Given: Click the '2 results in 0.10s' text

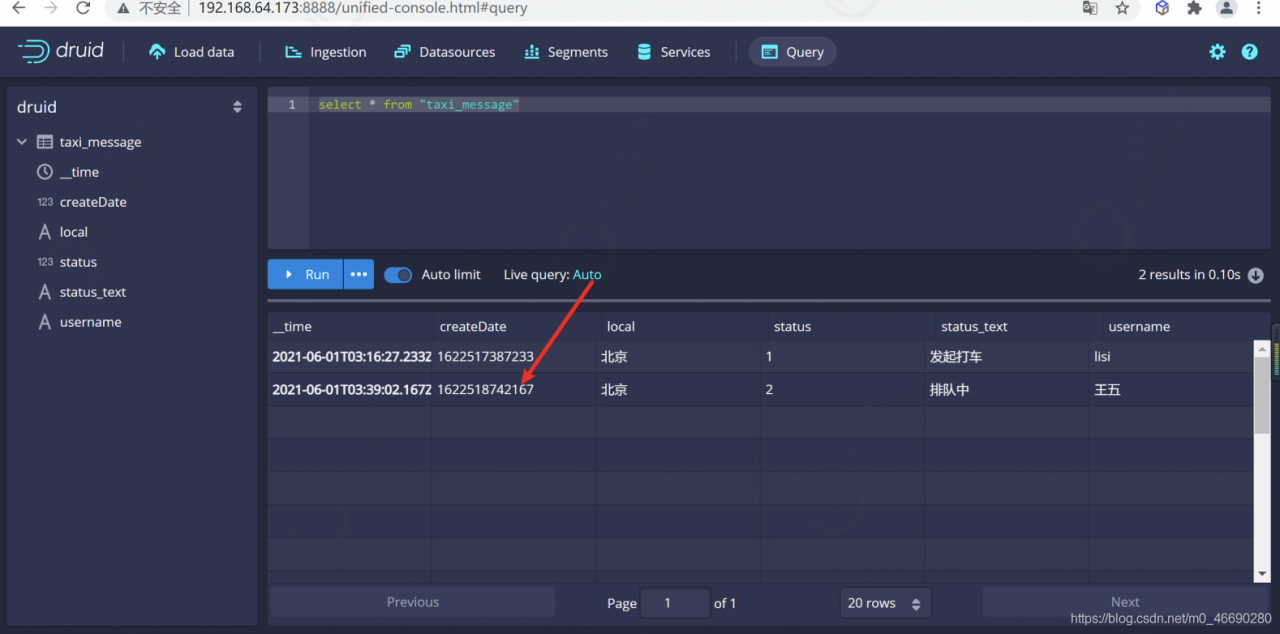Looking at the screenshot, I should click(x=1189, y=275).
